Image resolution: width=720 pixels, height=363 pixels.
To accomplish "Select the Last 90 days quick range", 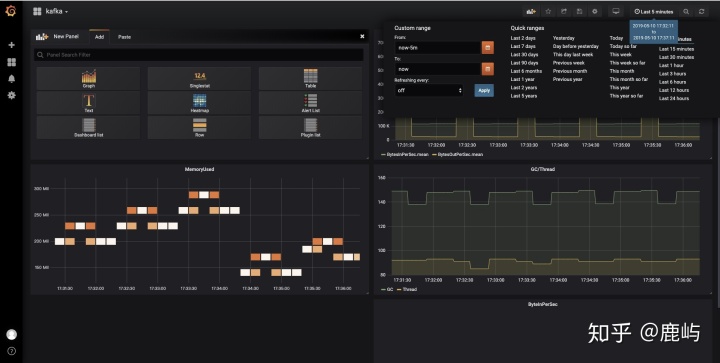I will (x=524, y=63).
